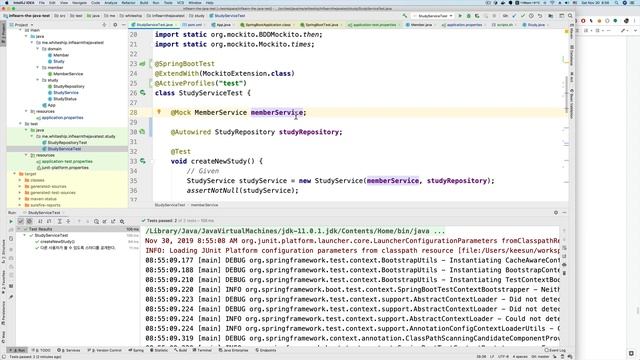Click the VCS commit checkmark icon
Image resolution: width=640 pixels, height=360 pixels.
click(x=522, y=16)
